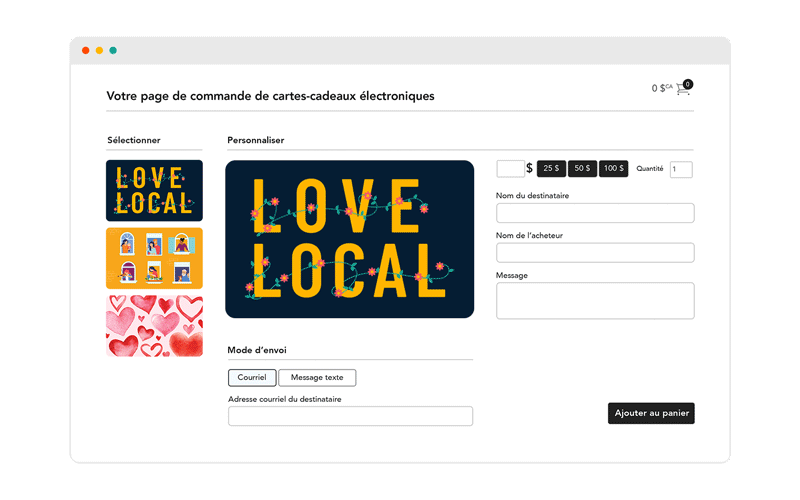800x500 pixels.
Task: Select Courriel delivery mode
Action: tap(252, 378)
